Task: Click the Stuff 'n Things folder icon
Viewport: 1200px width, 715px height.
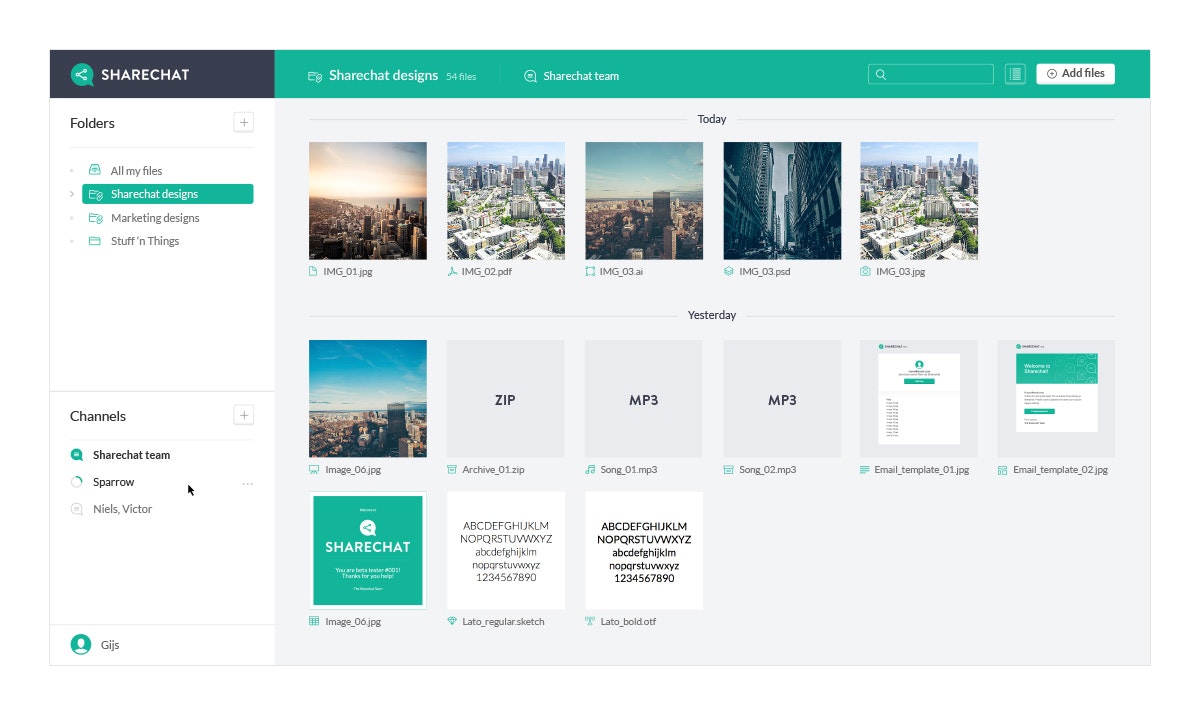Action: tap(95, 241)
